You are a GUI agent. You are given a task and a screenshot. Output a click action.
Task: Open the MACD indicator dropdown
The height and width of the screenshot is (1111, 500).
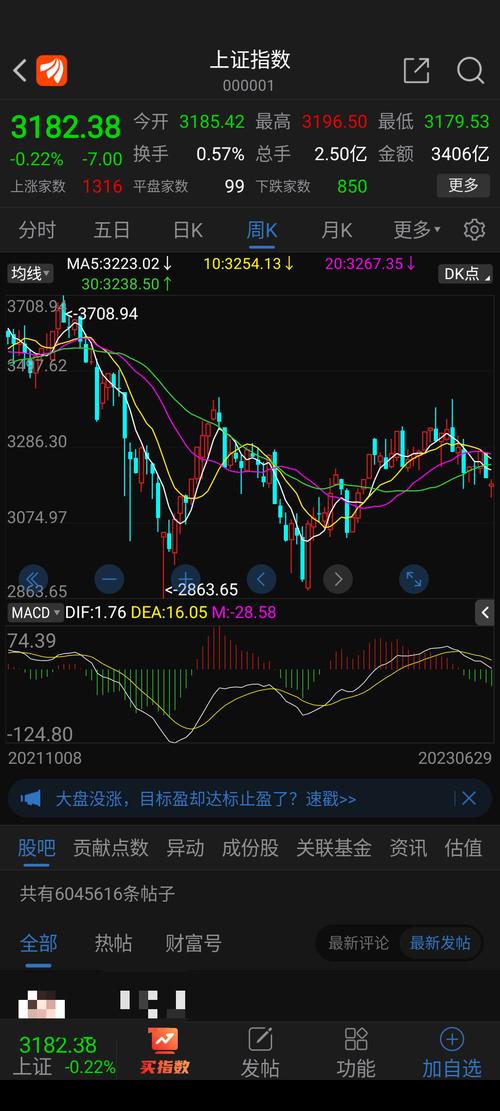point(34,612)
